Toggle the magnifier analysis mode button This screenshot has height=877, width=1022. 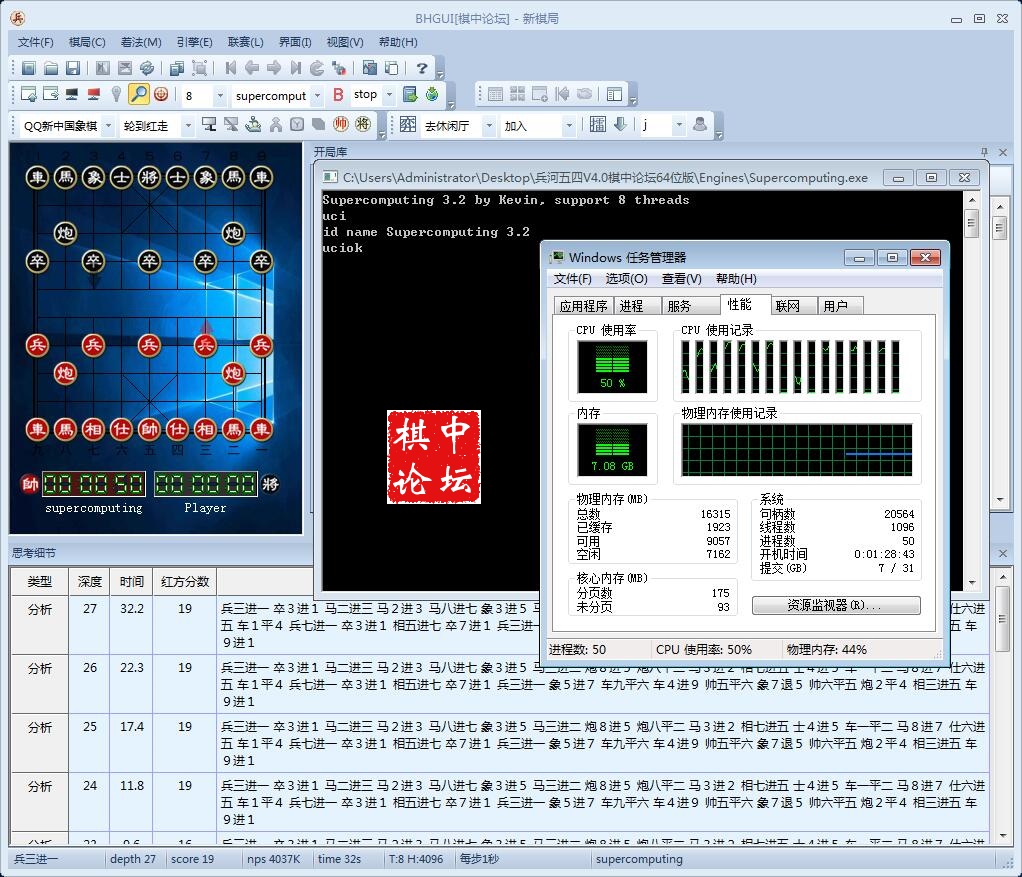tap(138, 94)
